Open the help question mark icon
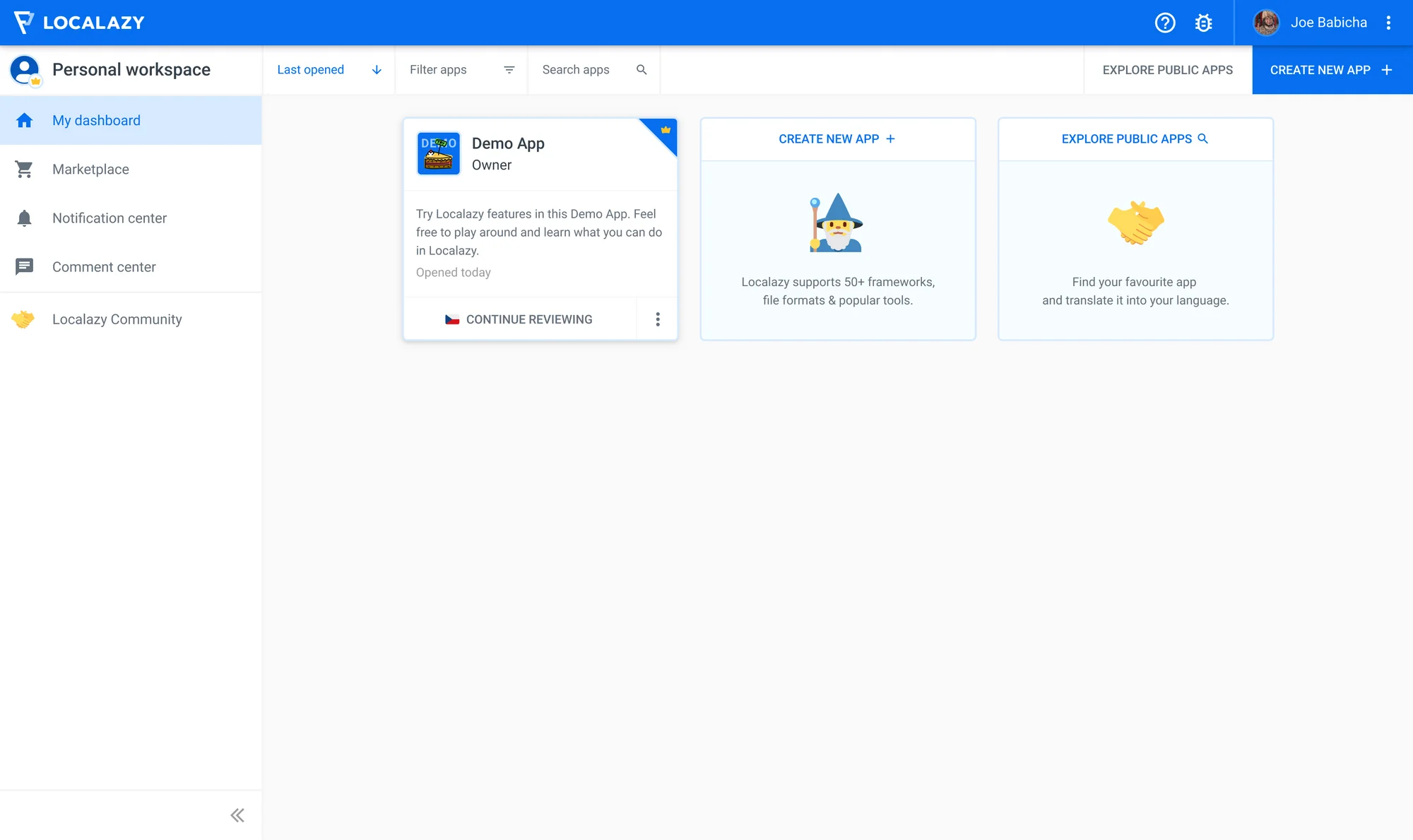The image size is (1413, 840). pyautogui.click(x=1165, y=23)
